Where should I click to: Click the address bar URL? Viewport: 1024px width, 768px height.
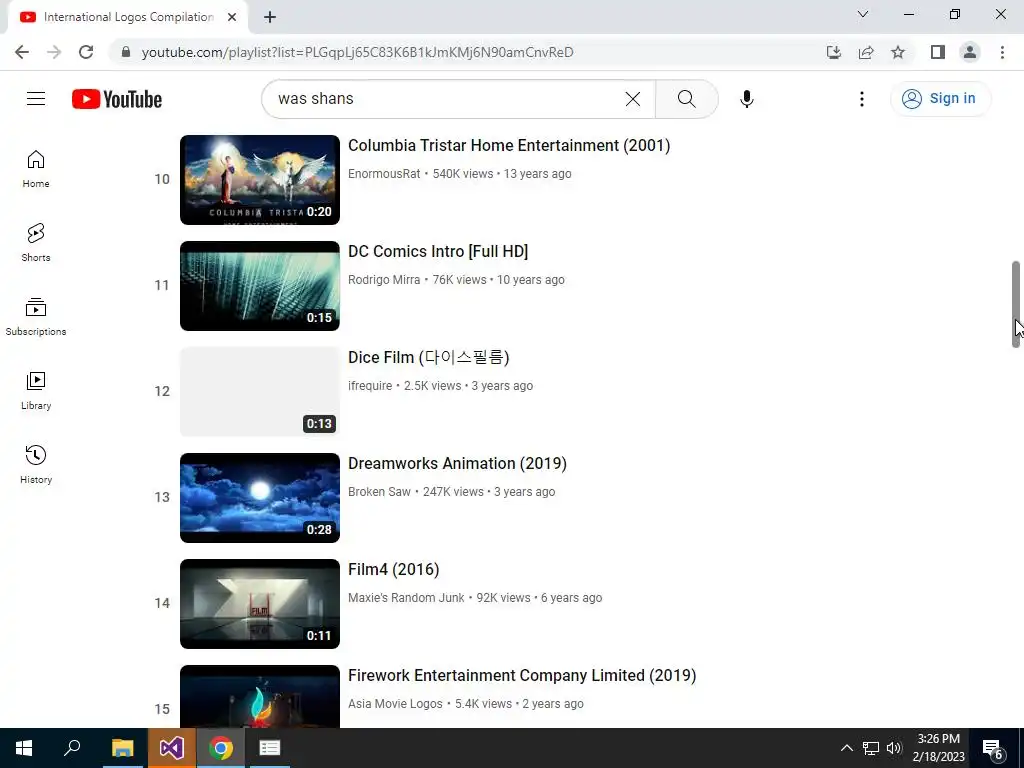(357, 52)
